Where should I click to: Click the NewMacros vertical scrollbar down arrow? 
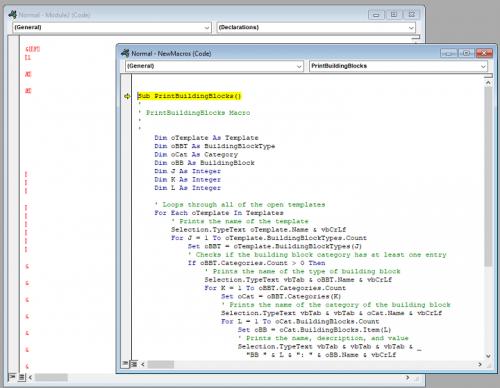tap(488, 356)
